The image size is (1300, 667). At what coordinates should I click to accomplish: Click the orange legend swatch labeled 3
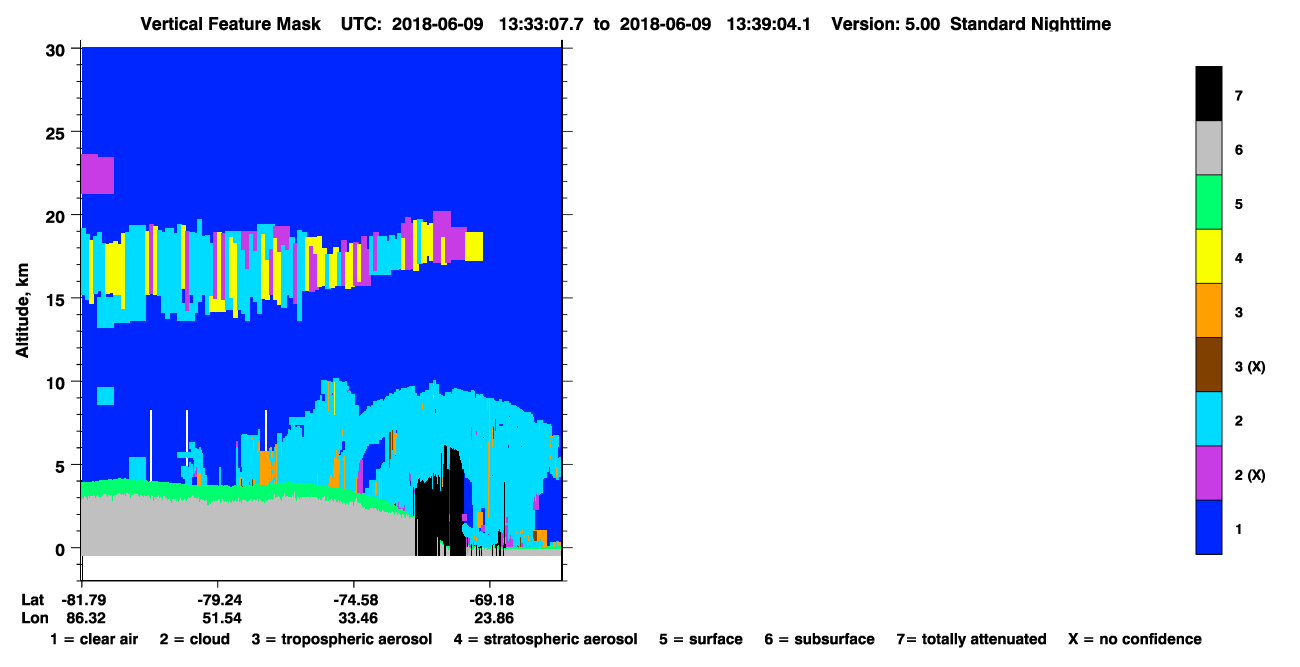[1209, 310]
